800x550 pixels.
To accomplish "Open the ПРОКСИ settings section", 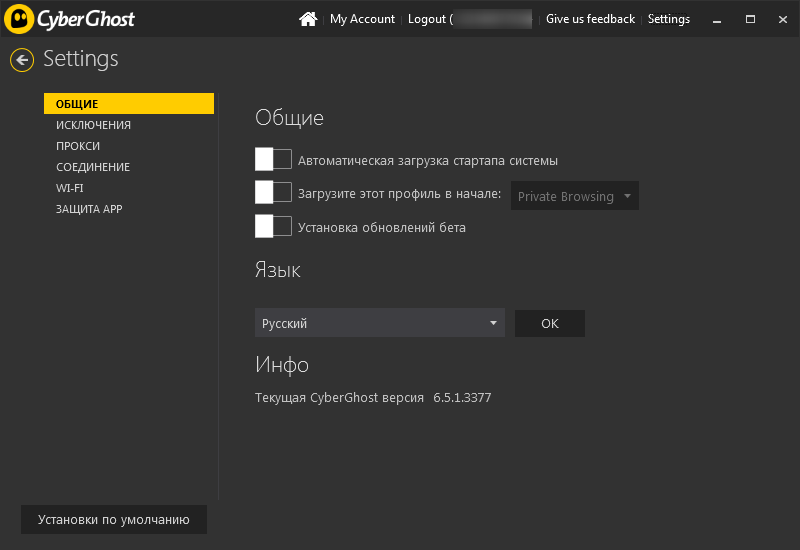I will click(78, 146).
